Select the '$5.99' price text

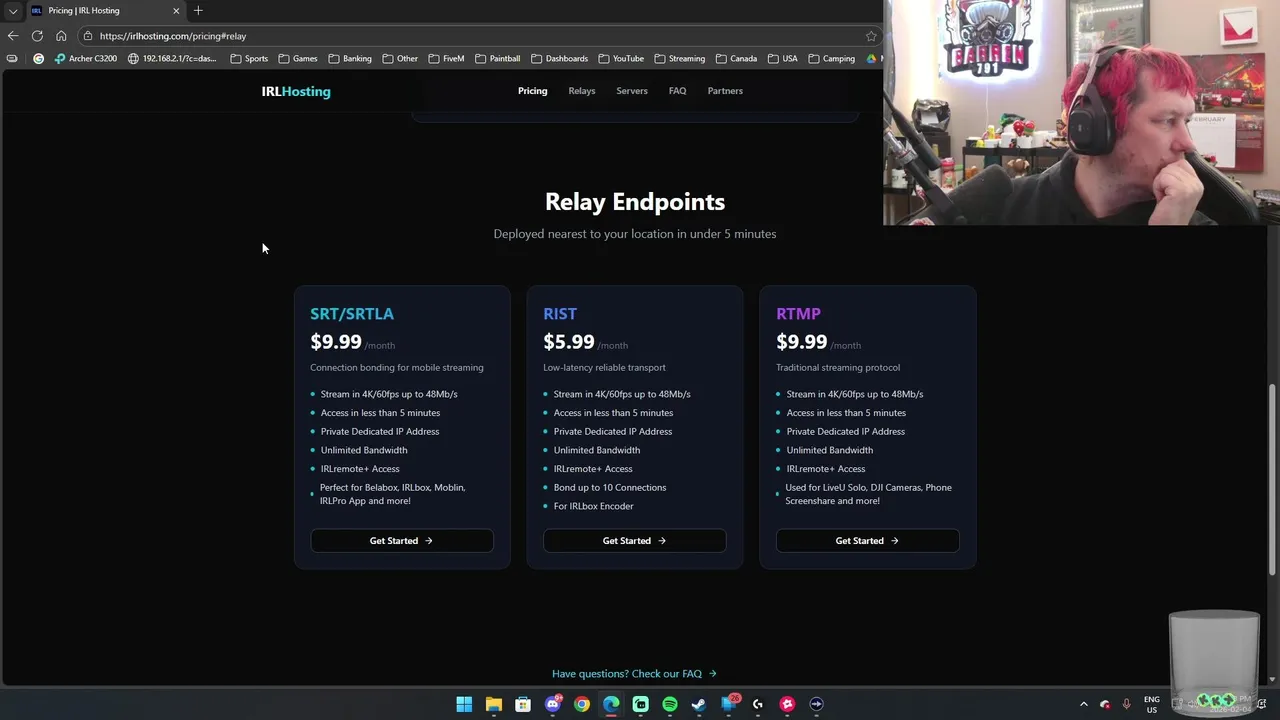(x=569, y=342)
